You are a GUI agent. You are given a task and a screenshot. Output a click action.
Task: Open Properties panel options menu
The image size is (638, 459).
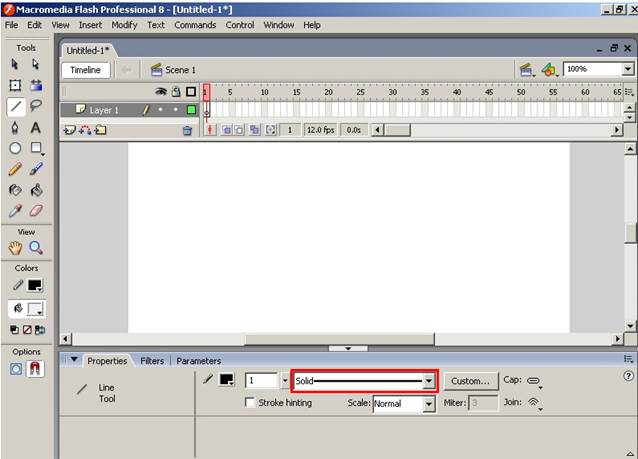point(628,359)
